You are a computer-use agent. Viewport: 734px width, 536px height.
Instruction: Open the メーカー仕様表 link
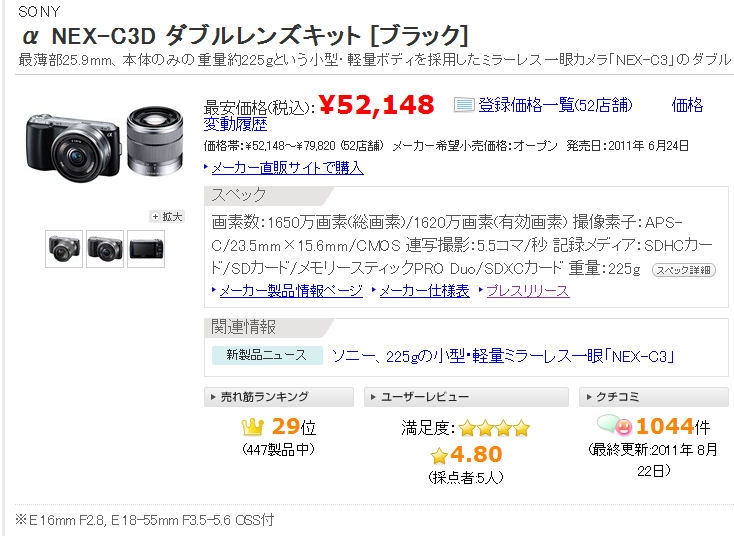pyautogui.click(x=424, y=291)
